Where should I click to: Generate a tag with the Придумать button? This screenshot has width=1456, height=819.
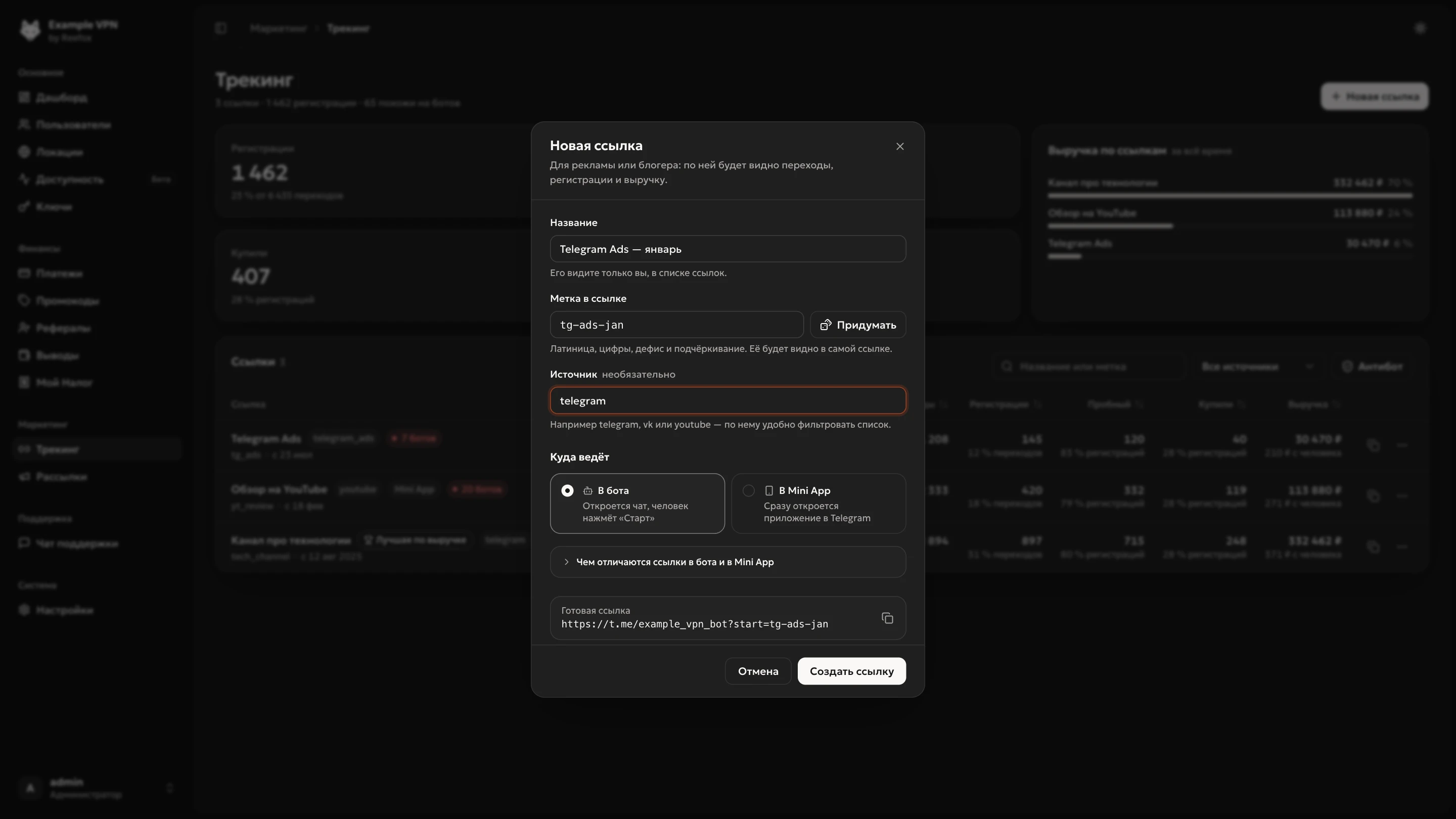click(x=858, y=325)
